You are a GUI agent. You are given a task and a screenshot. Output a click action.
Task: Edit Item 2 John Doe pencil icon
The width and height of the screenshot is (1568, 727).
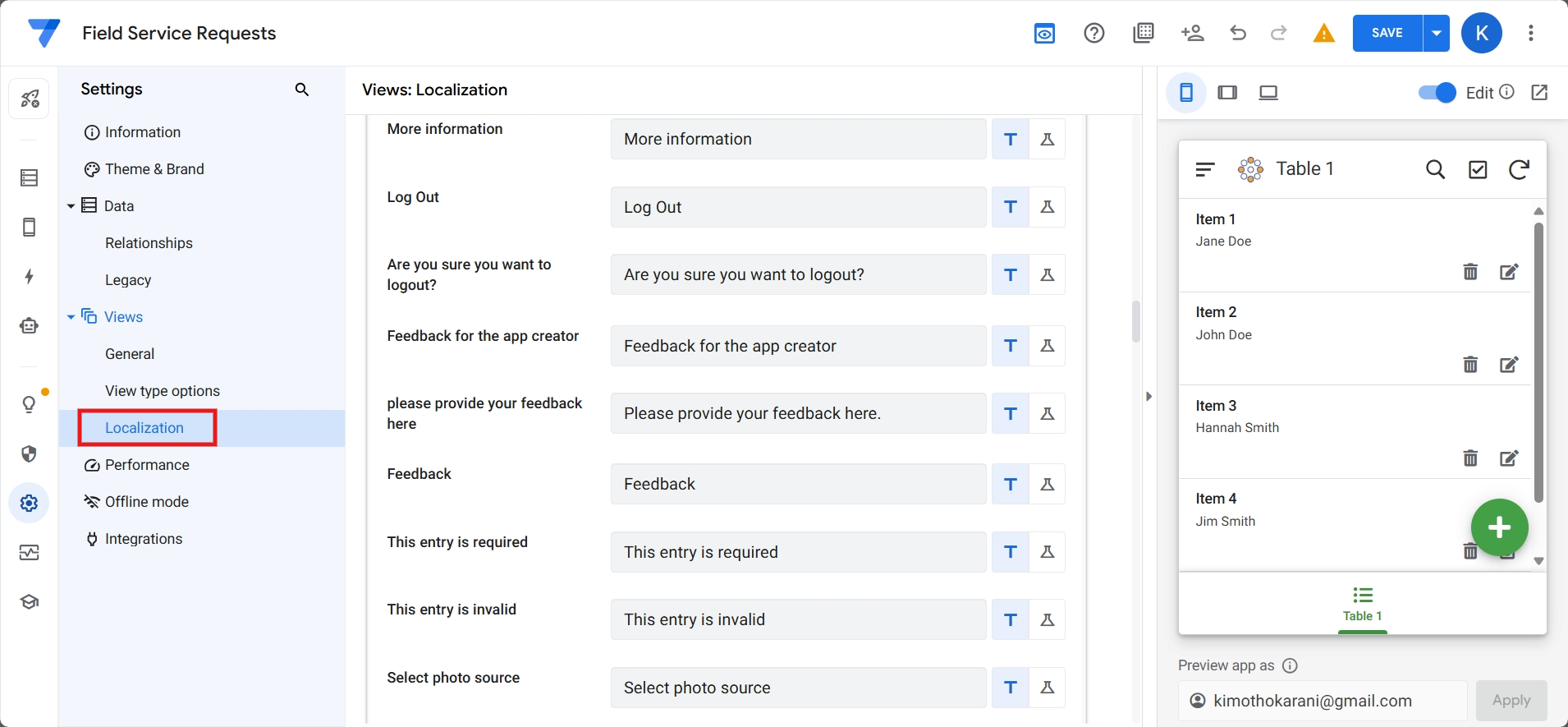tap(1509, 365)
